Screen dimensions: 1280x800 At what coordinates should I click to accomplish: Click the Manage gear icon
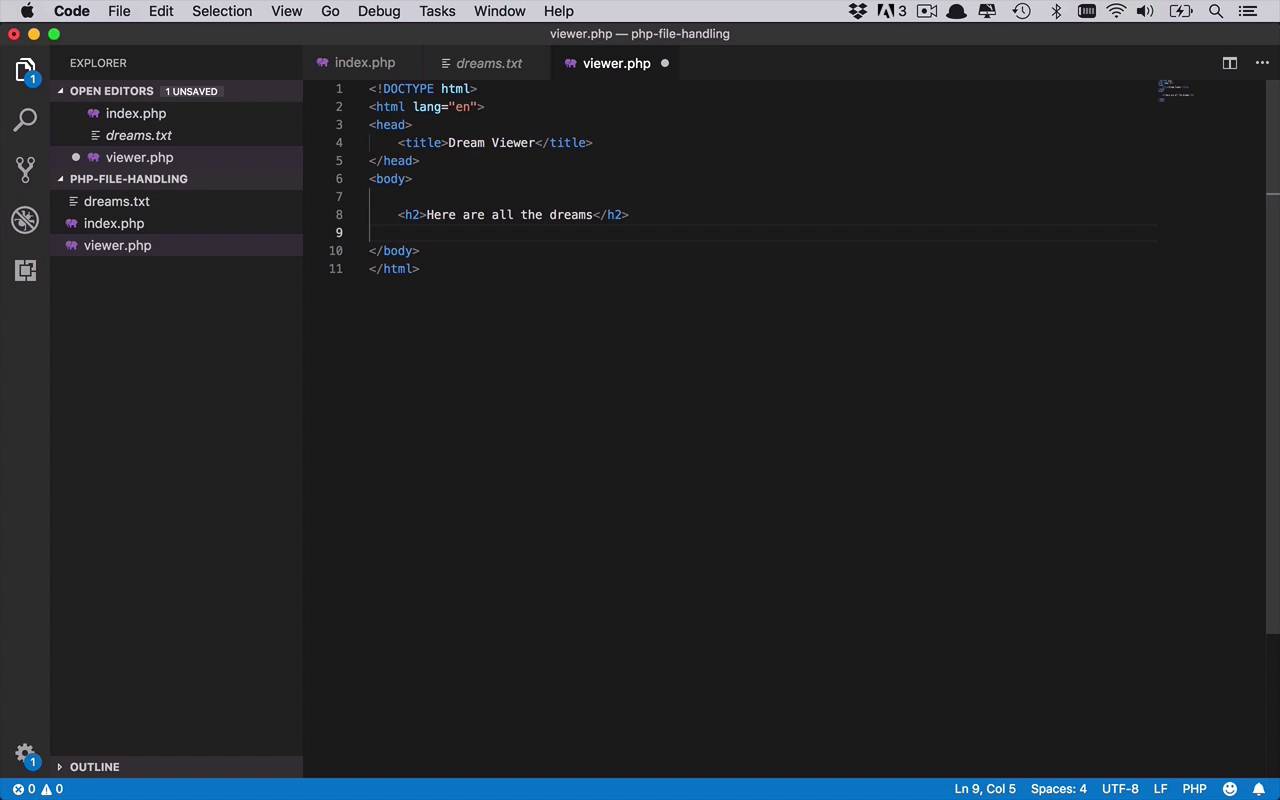click(x=25, y=754)
